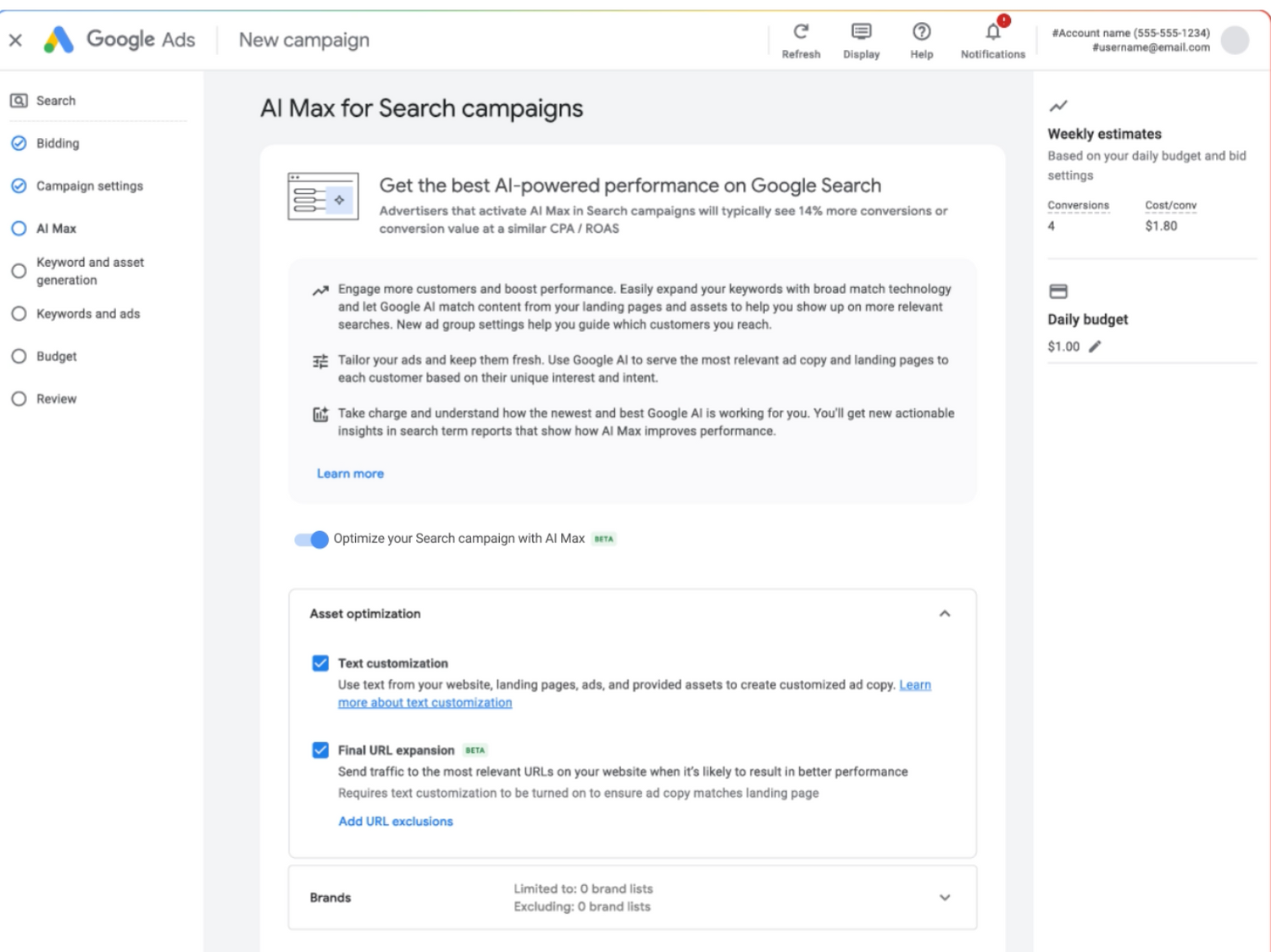Screen dimensions: 1271x952
Task: Open the Help icon
Action: (921, 32)
